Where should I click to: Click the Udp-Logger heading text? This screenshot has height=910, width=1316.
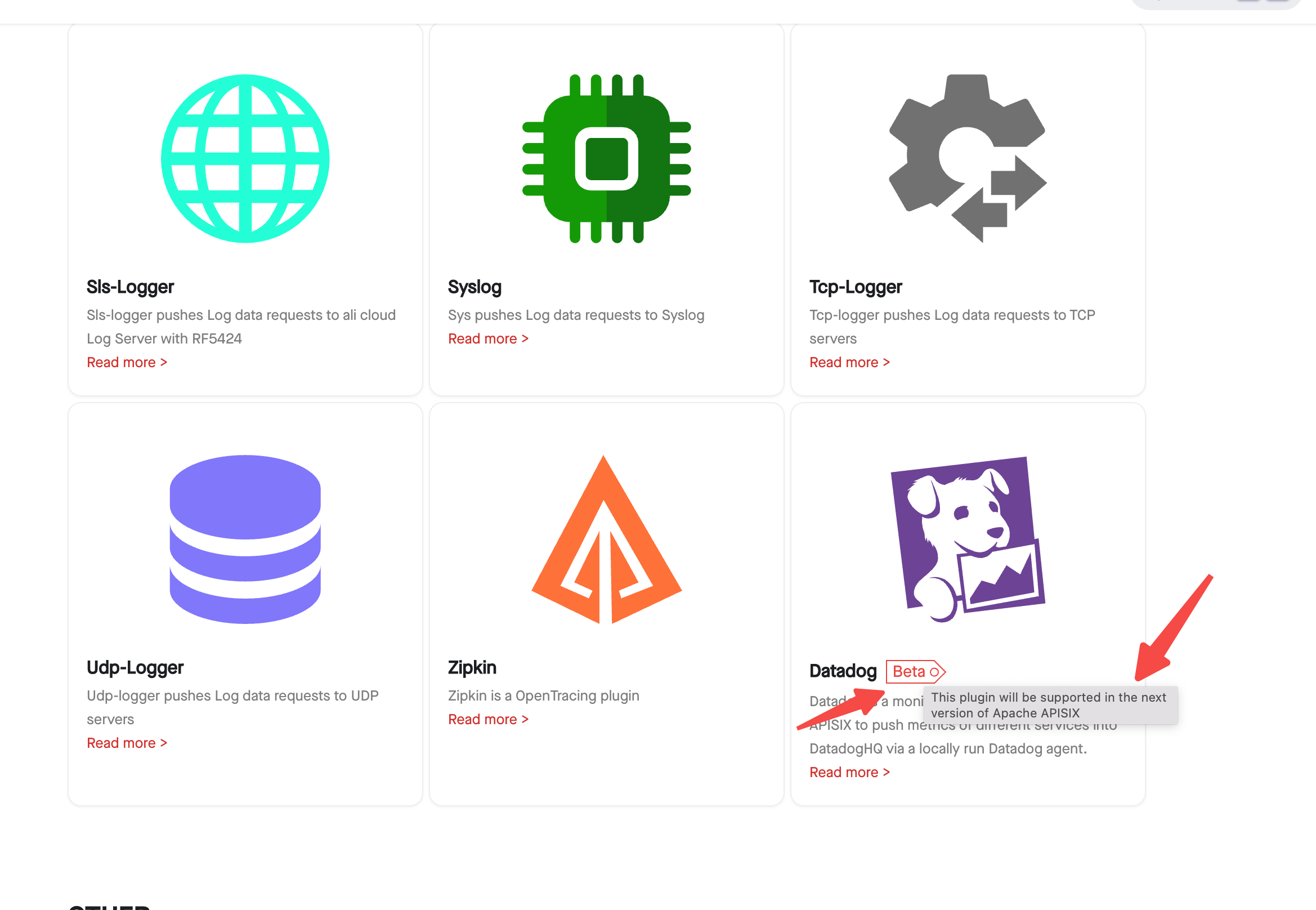(x=135, y=667)
